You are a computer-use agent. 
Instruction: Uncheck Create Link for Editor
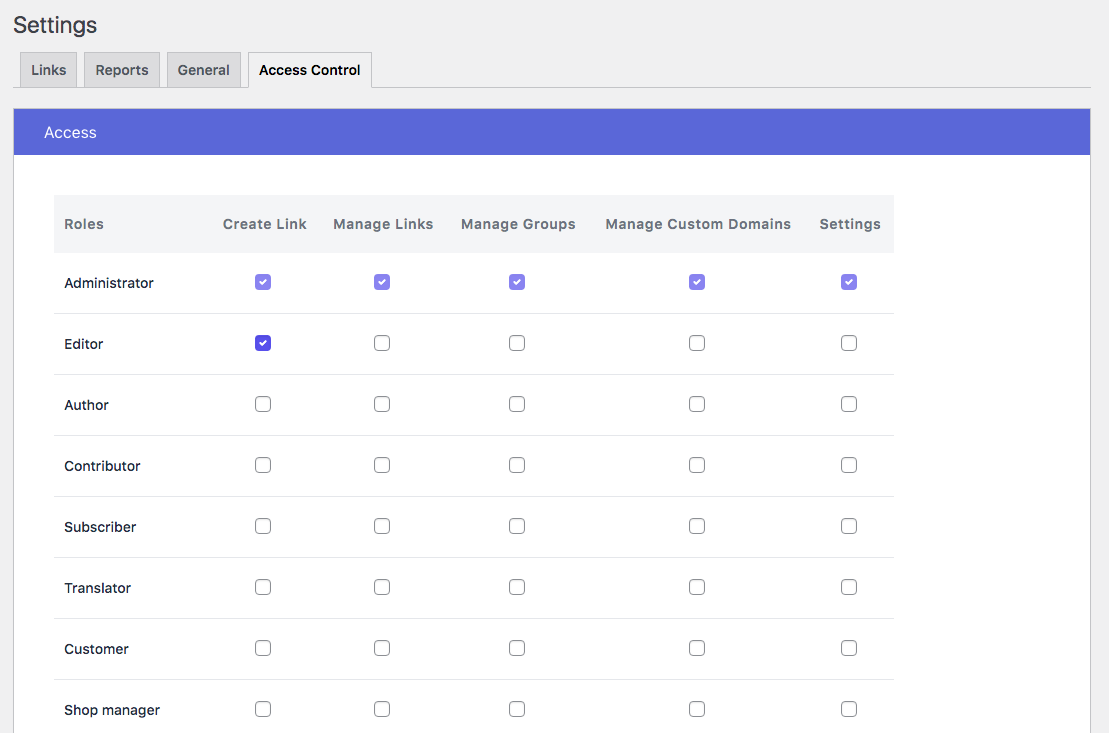pos(263,343)
